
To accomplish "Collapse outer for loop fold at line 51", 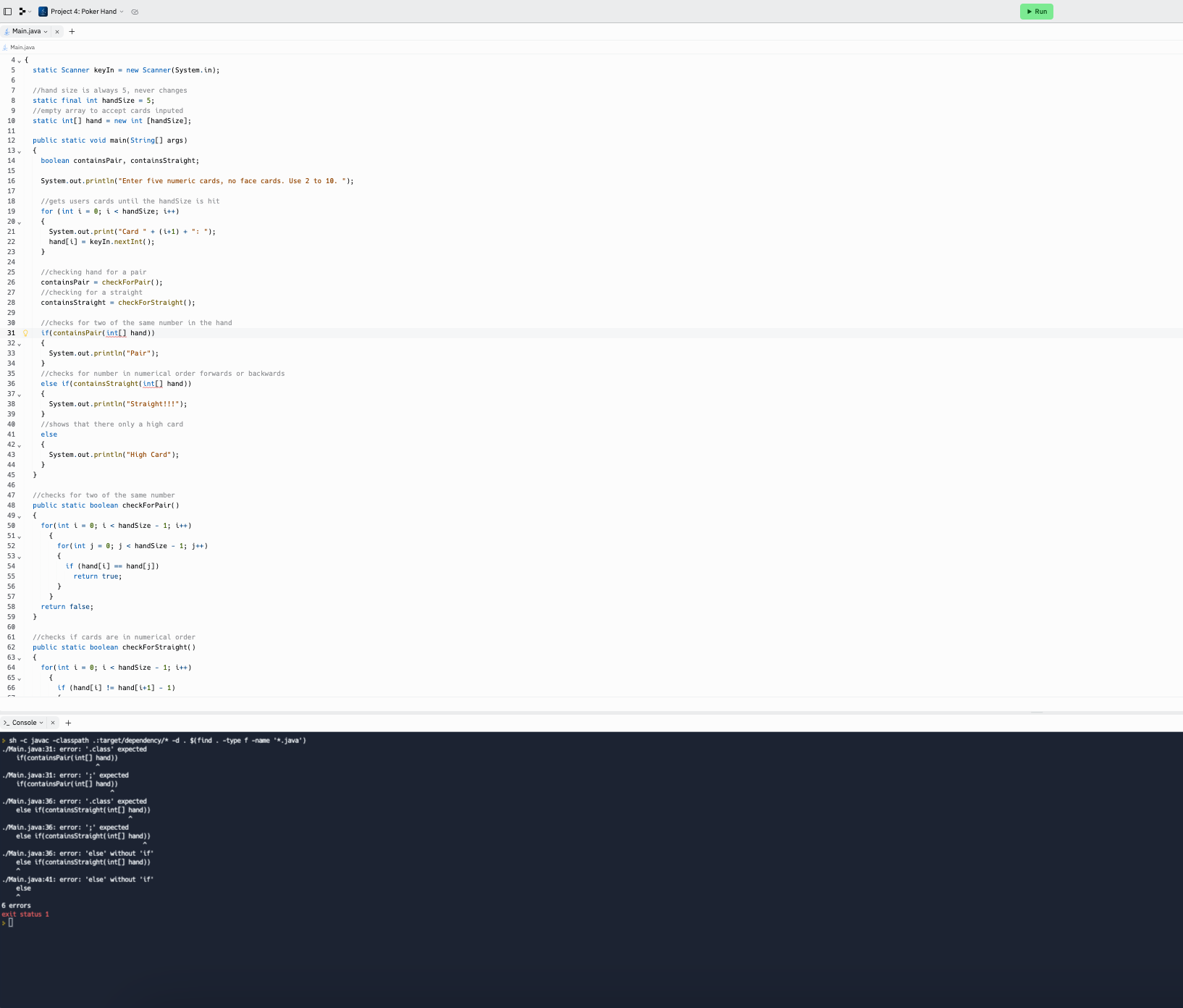I will click(20, 536).
